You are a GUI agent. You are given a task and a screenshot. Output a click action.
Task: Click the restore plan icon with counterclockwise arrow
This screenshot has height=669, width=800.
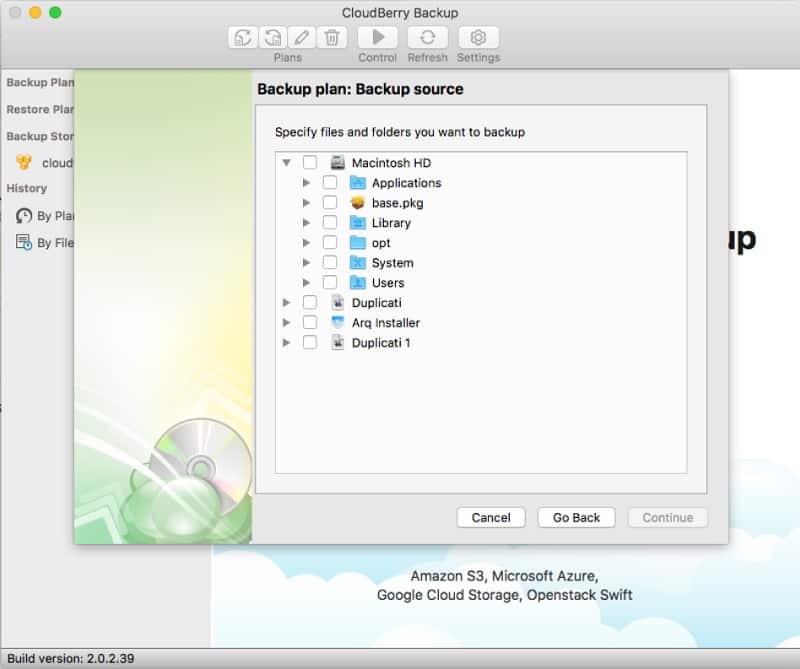pos(272,37)
